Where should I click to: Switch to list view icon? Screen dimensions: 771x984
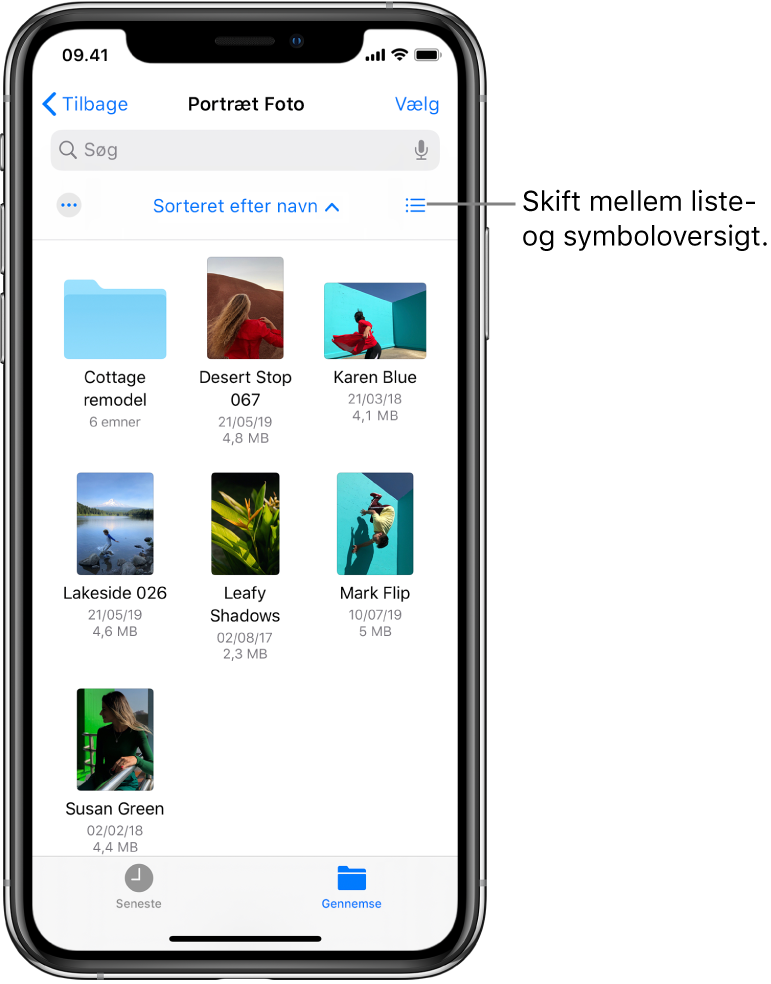pyautogui.click(x=415, y=205)
